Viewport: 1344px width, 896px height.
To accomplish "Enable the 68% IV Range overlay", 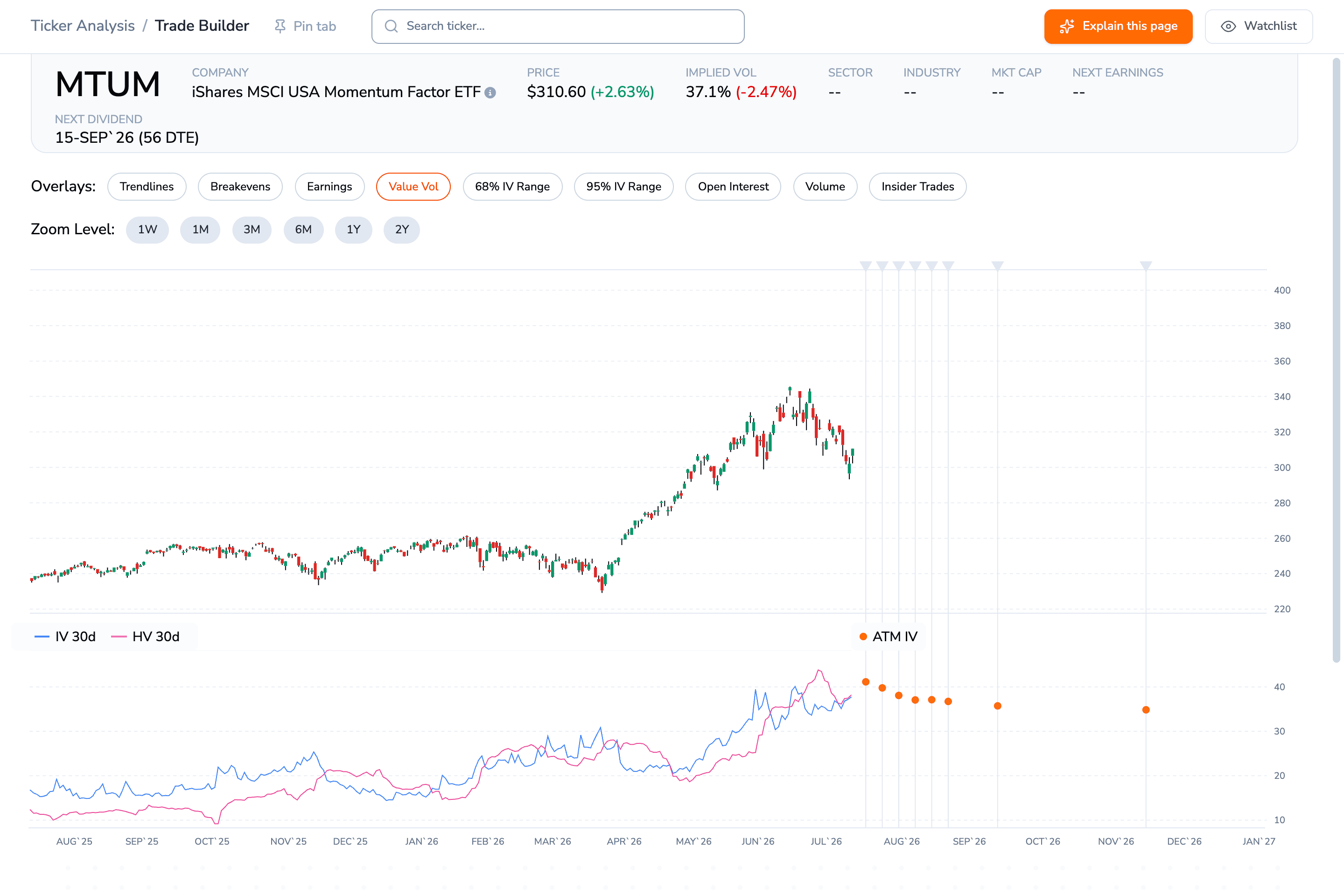I will click(x=512, y=186).
